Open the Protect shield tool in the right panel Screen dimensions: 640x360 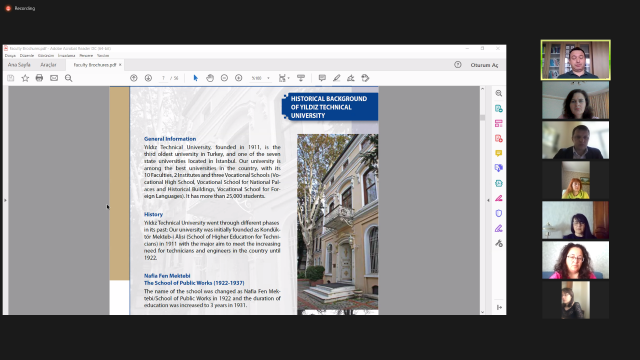point(498,213)
